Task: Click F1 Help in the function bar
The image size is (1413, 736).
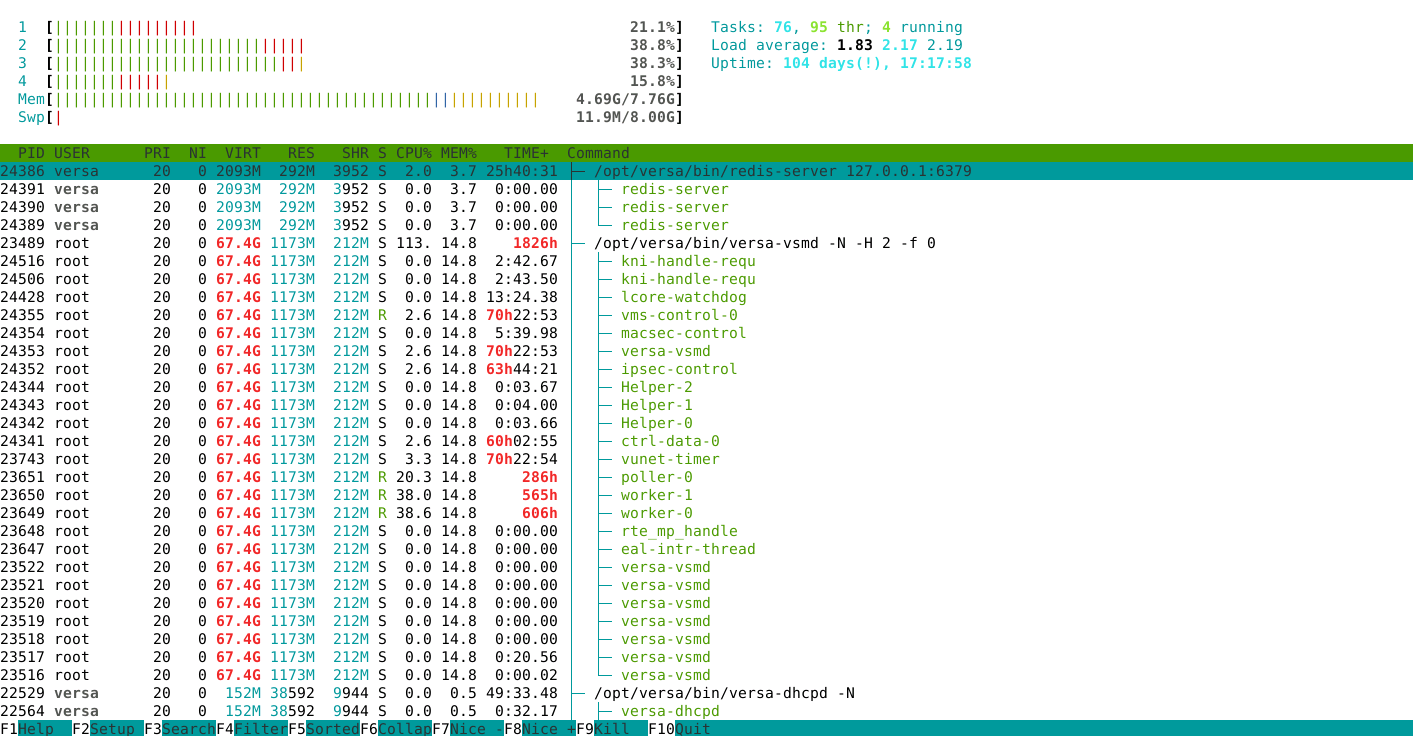Action: 36,728
